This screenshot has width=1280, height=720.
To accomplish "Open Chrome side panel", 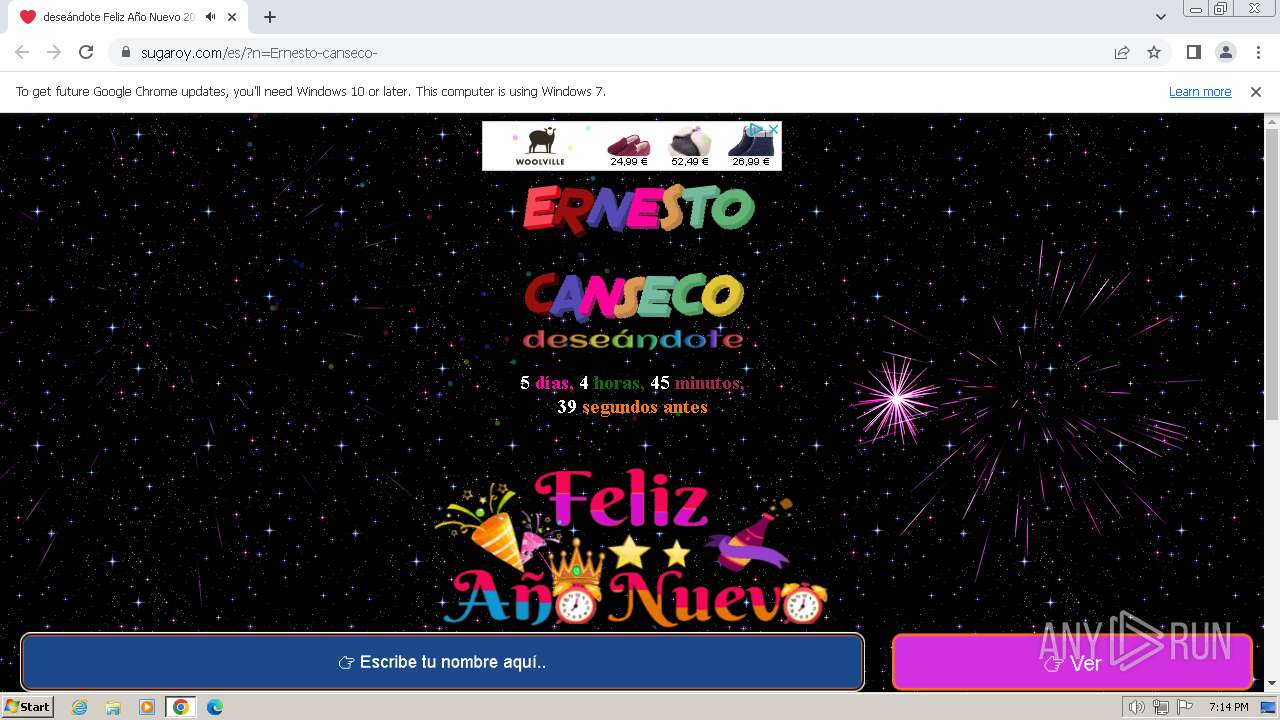I will (1193, 53).
